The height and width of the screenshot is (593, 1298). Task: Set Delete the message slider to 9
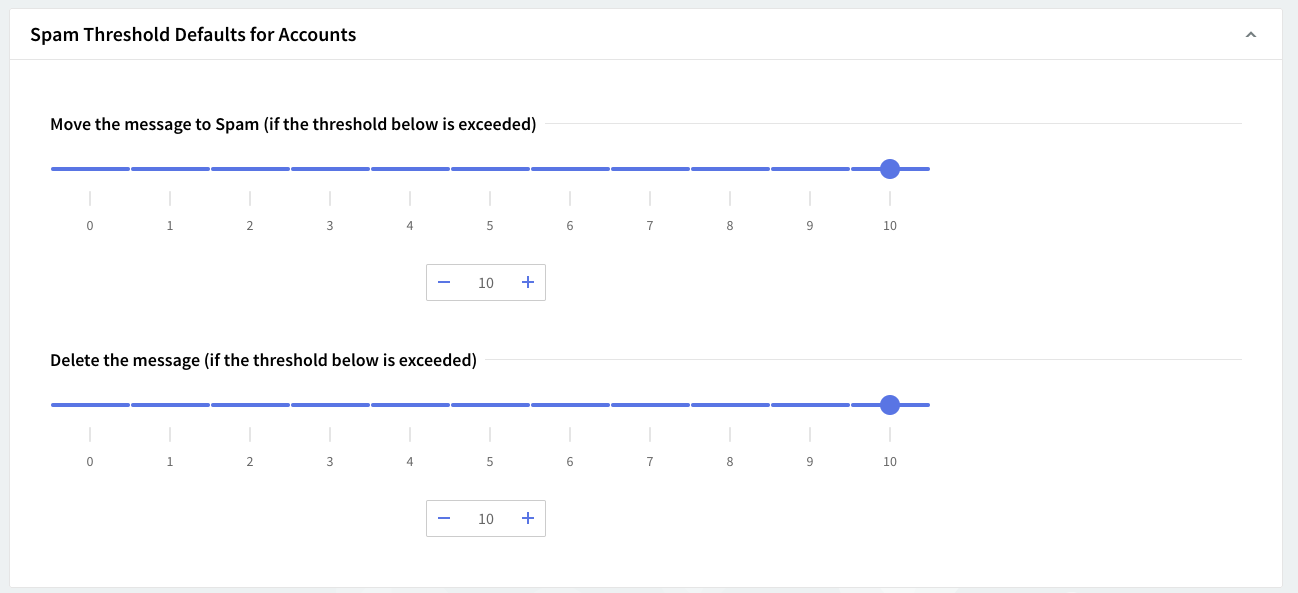pos(810,405)
